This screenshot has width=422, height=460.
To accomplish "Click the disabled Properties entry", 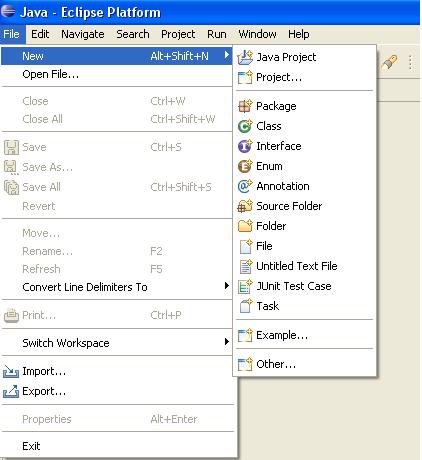I will (117, 419).
